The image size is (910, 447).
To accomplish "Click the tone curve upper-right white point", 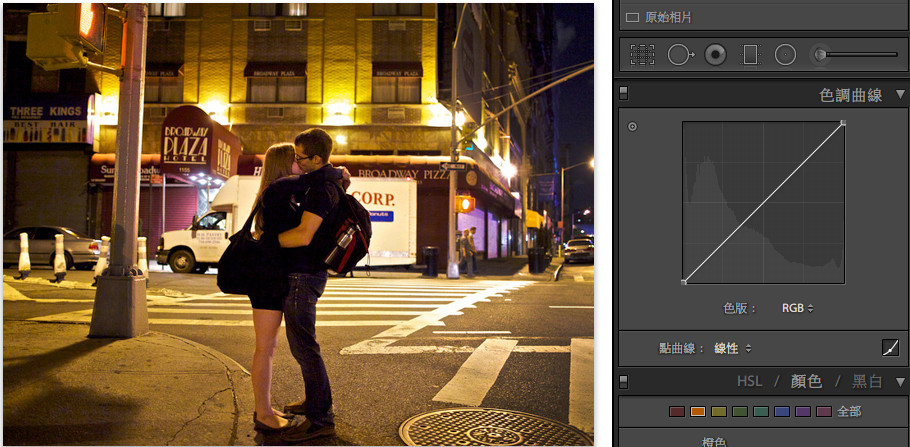I will point(843,122).
